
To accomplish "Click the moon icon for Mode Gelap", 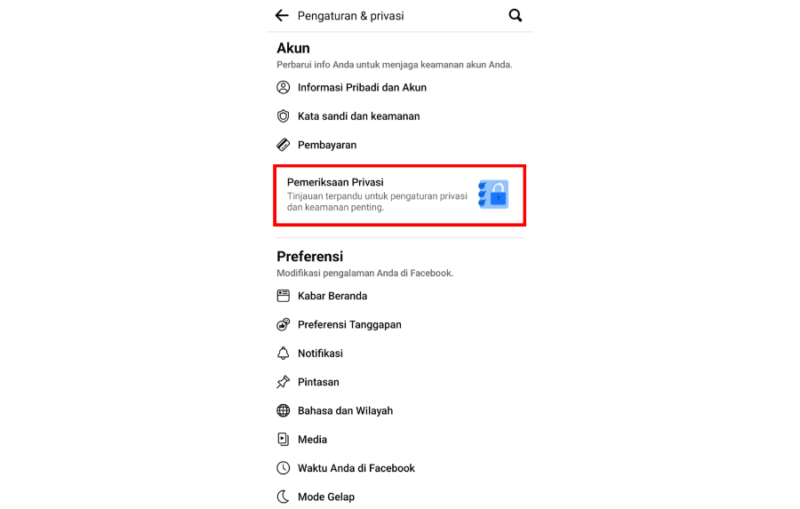I will pos(283,497).
